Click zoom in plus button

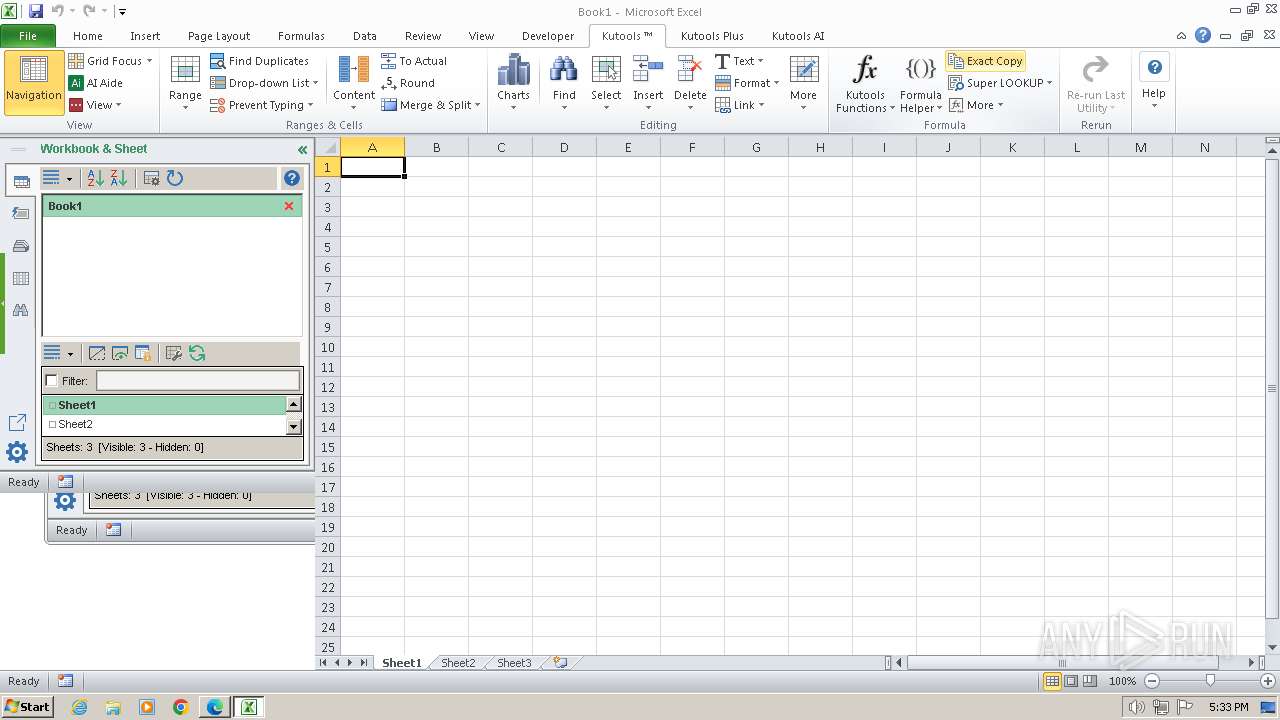tap(1268, 681)
